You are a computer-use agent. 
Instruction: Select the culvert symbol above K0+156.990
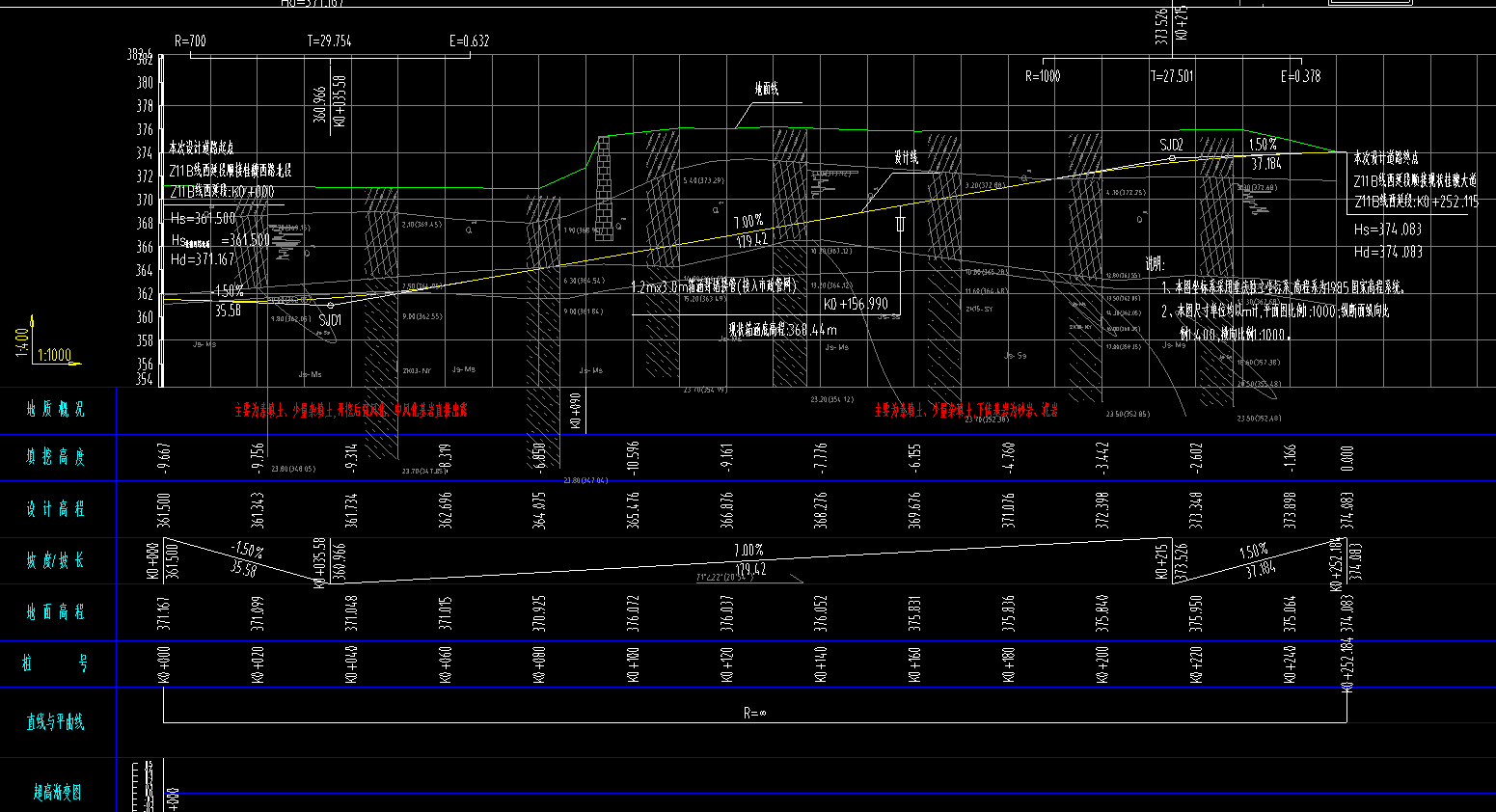point(901,223)
